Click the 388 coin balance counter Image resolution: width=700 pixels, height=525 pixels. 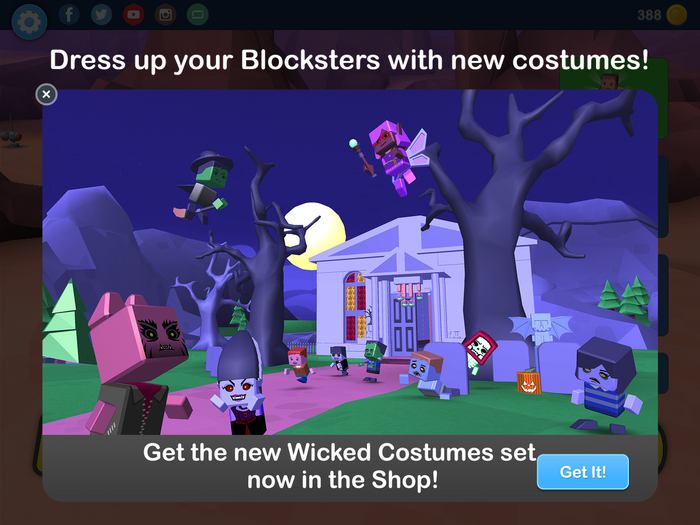649,15
